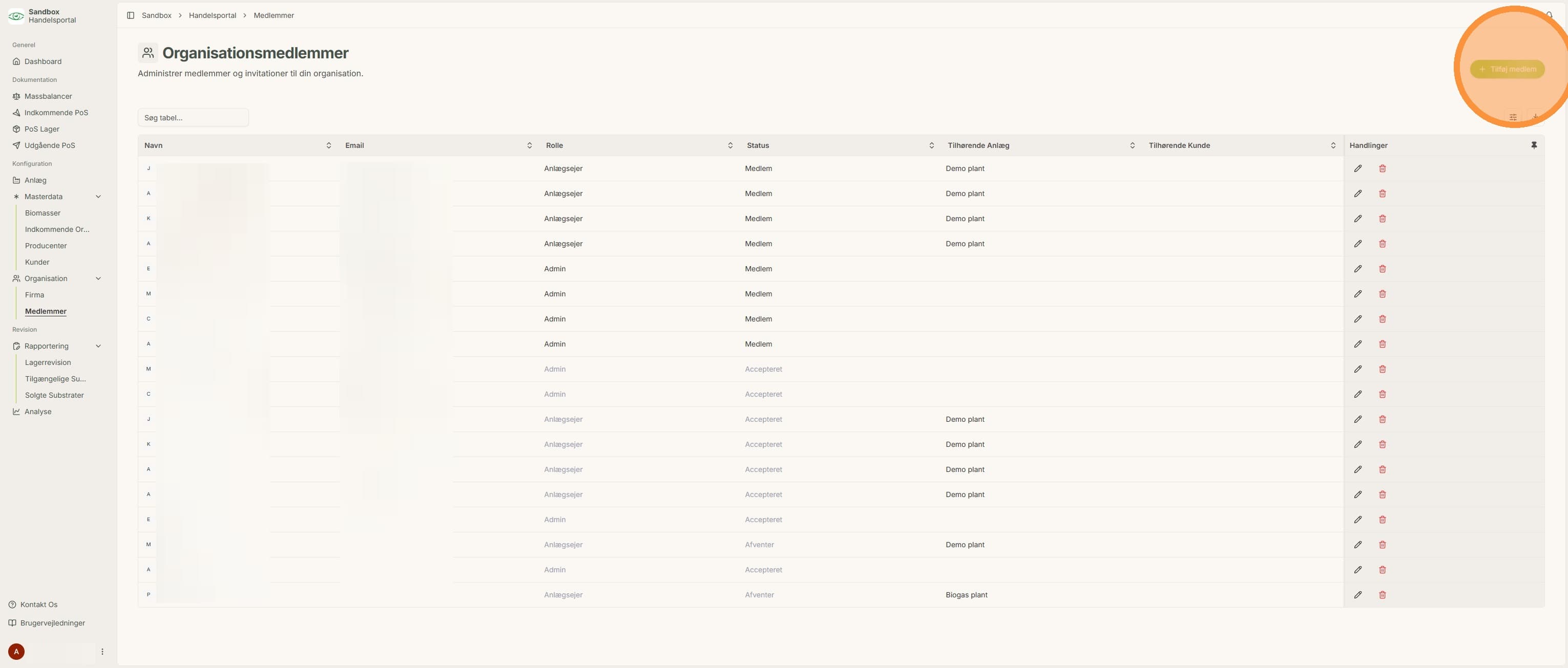Open the Handelsportal breadcrumb link
Screen dimensions: 1568x668
[x=213, y=15]
